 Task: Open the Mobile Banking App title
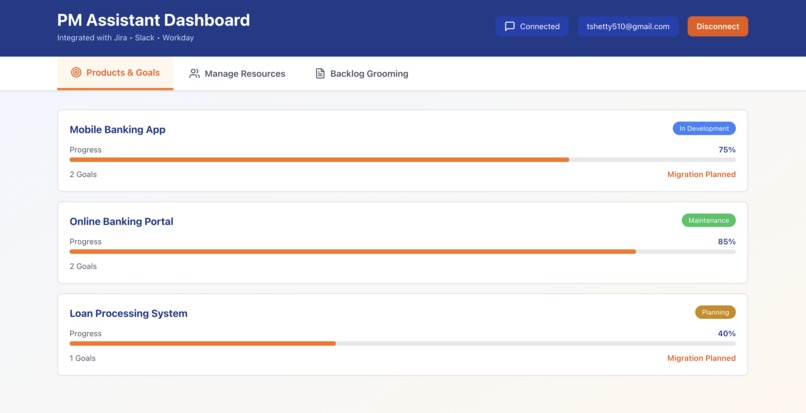coord(117,130)
